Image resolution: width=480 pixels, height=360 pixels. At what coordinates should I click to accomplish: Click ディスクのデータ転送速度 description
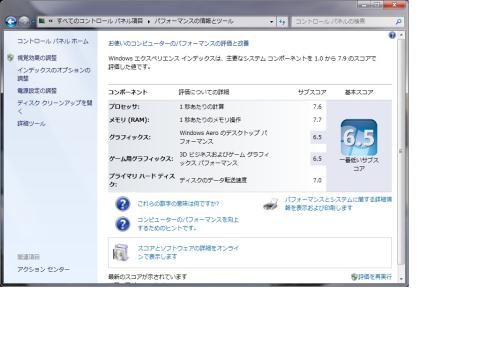213,180
